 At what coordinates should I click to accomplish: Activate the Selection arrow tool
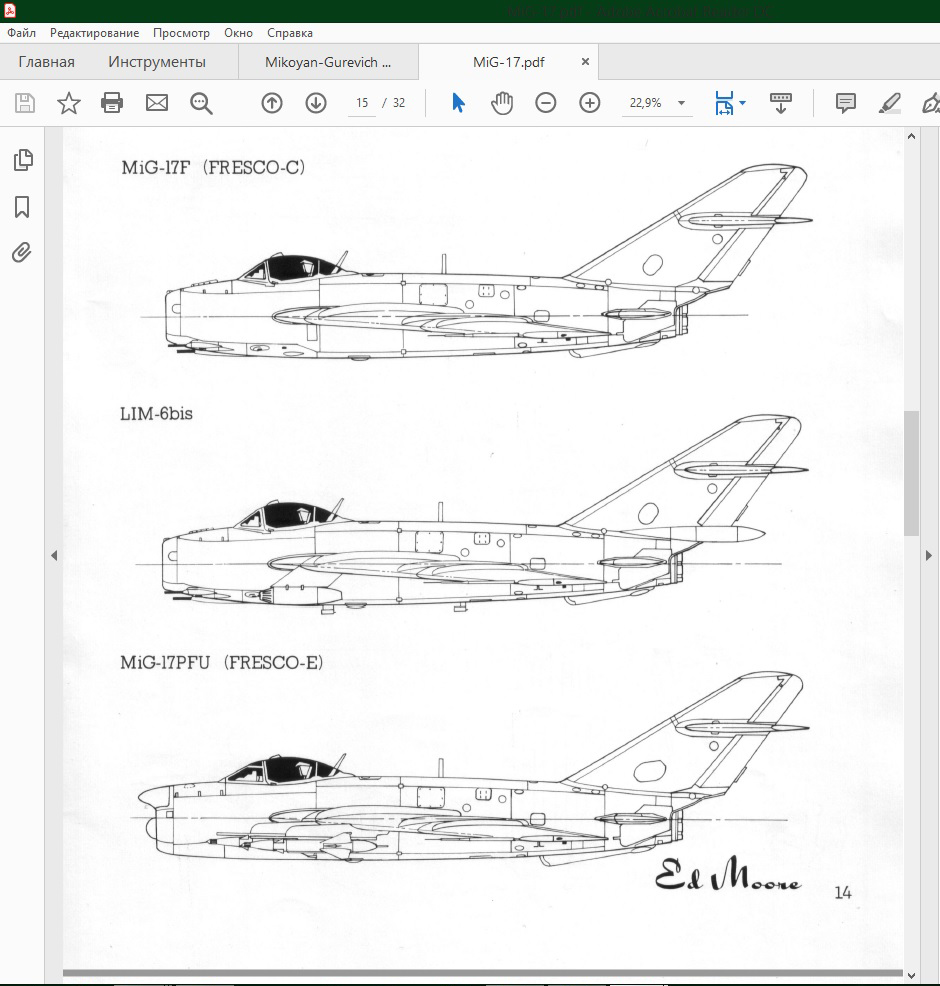pos(458,103)
